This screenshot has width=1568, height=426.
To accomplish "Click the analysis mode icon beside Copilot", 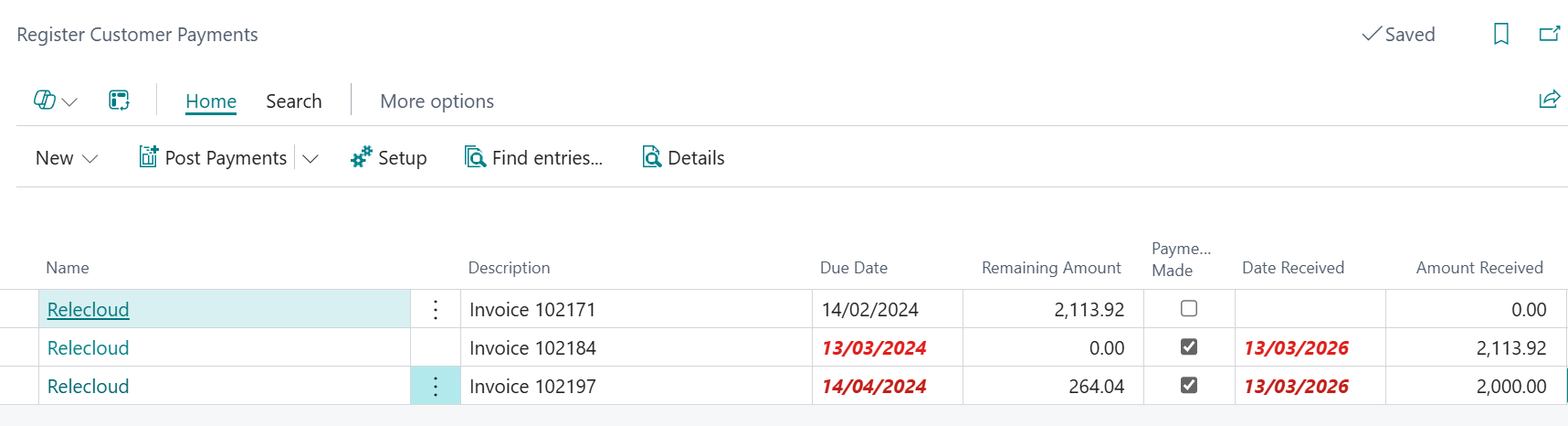I will tap(119, 101).
